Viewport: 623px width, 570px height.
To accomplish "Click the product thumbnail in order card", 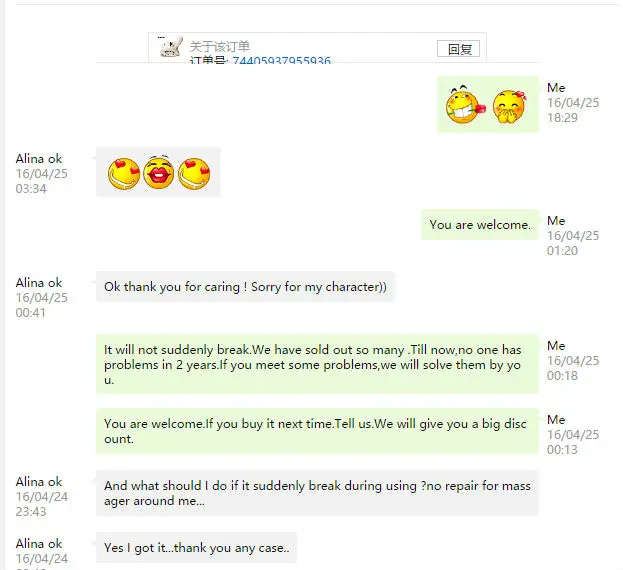I will tap(171, 46).
